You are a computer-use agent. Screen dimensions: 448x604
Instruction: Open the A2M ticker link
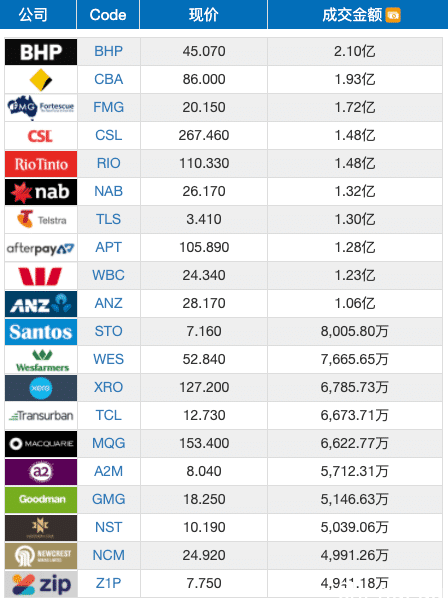[x=109, y=471]
